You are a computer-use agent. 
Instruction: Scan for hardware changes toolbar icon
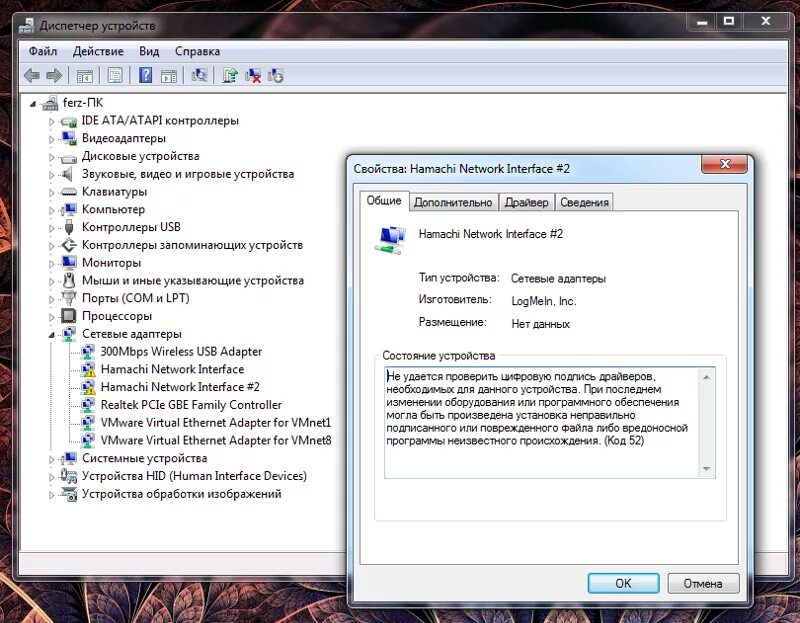[x=199, y=76]
